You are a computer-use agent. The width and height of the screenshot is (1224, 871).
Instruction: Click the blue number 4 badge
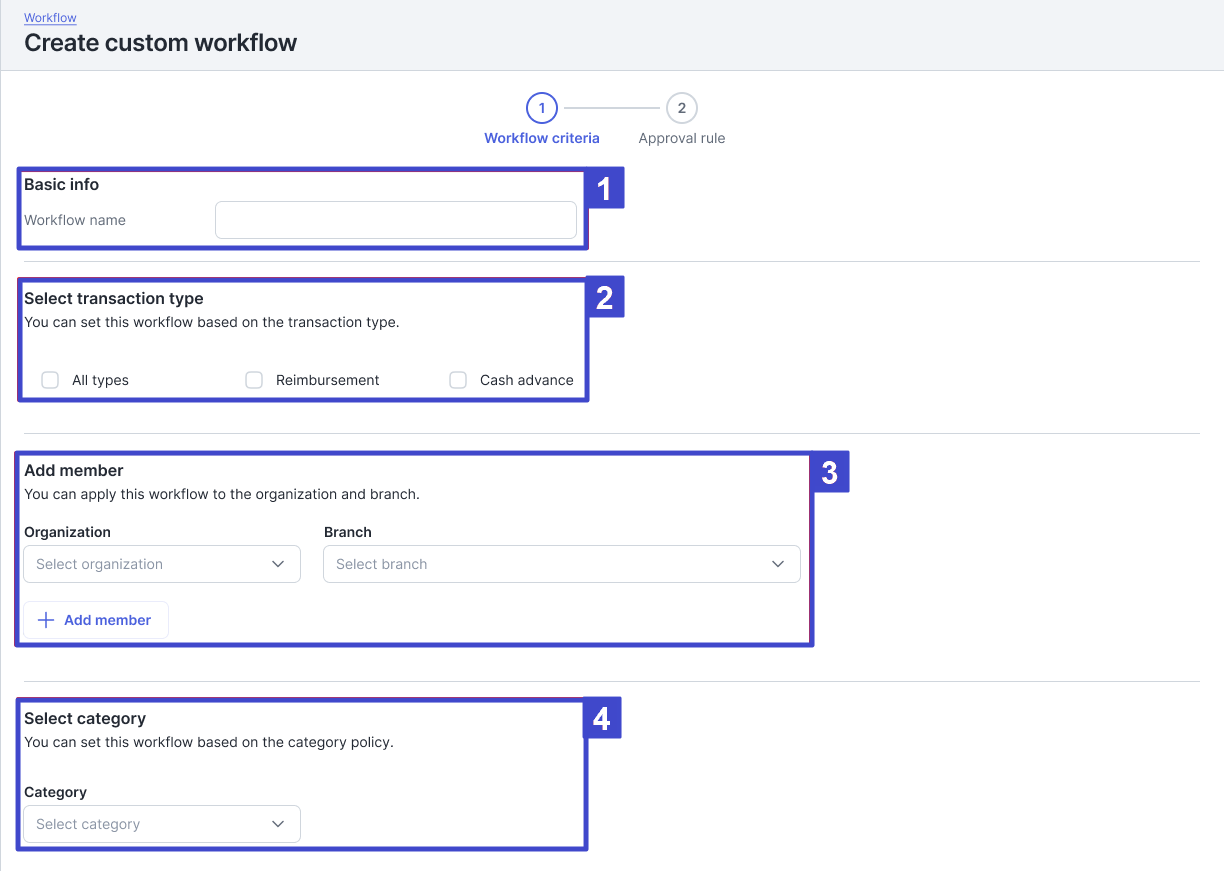pyautogui.click(x=602, y=718)
